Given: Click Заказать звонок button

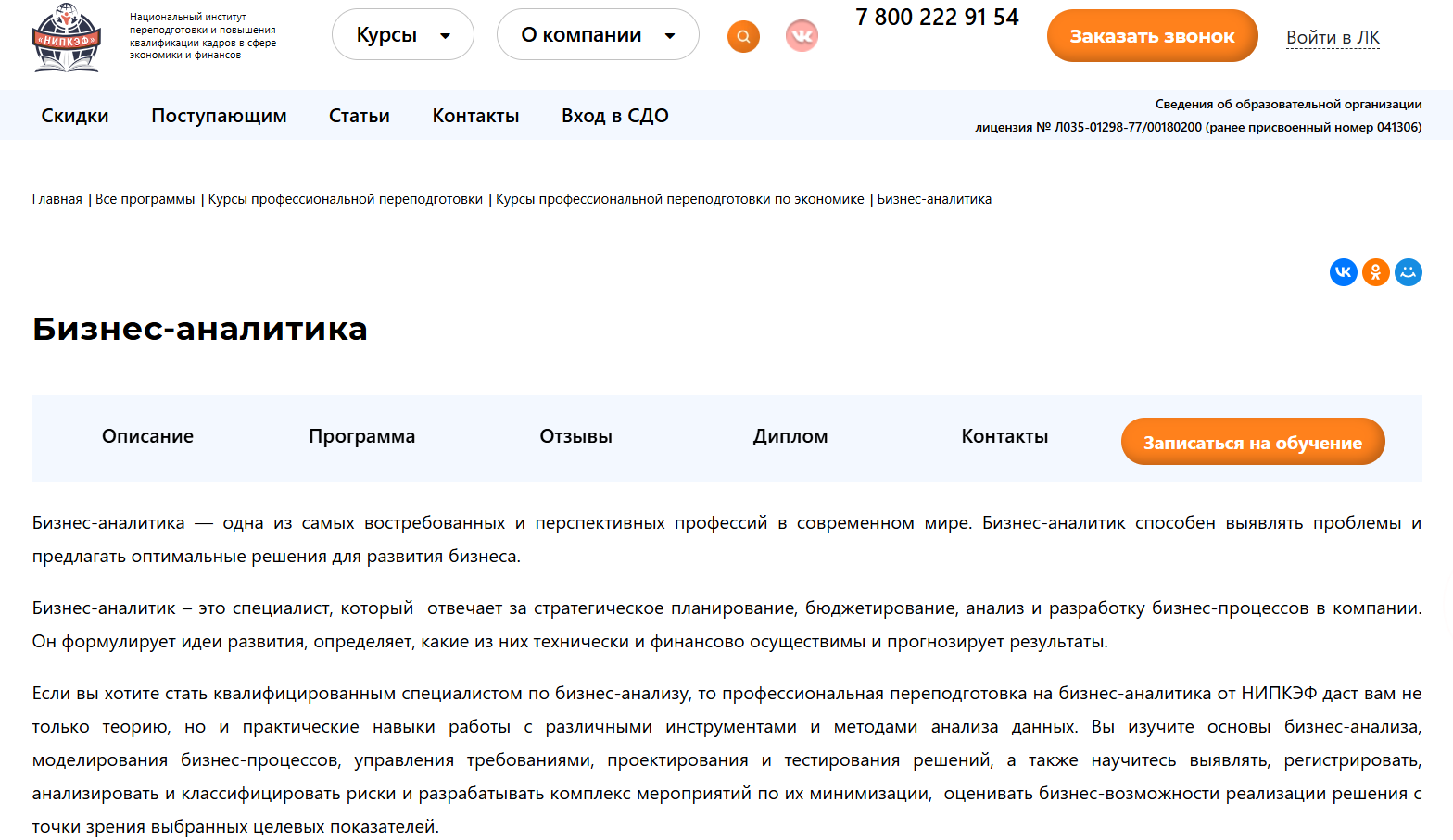Looking at the screenshot, I should tap(1152, 36).
